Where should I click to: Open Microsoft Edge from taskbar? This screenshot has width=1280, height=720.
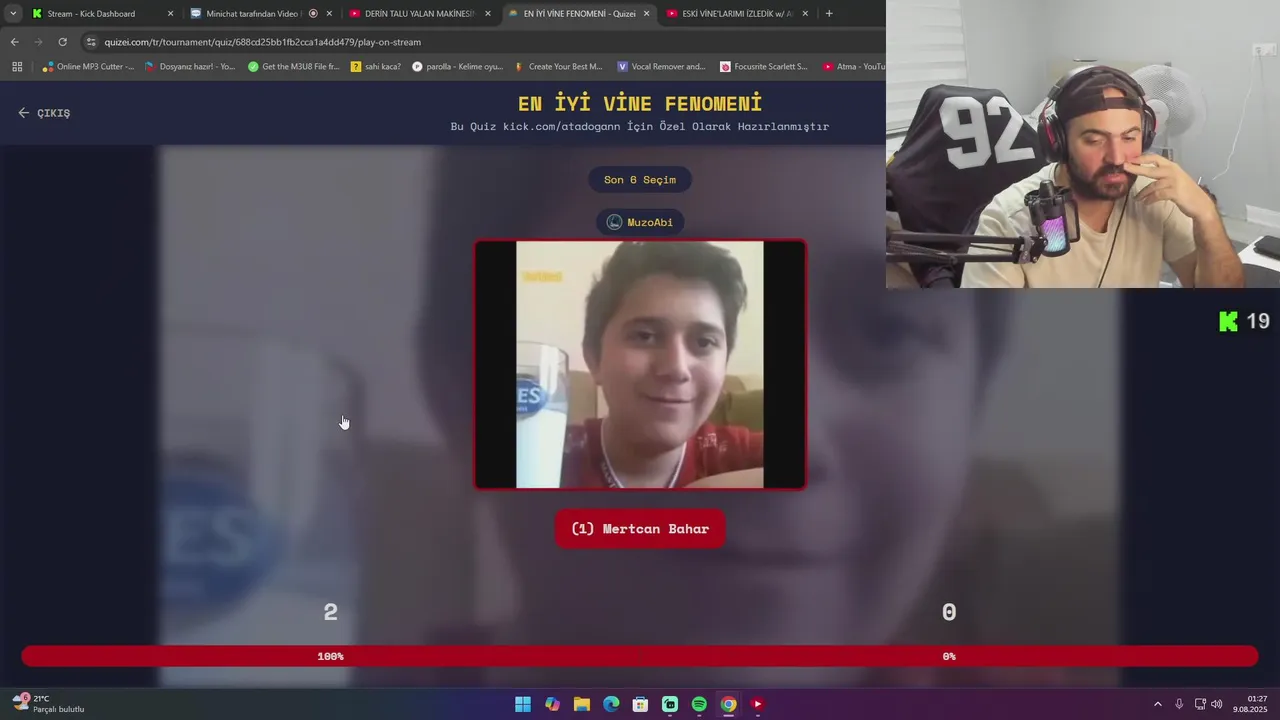tap(611, 704)
